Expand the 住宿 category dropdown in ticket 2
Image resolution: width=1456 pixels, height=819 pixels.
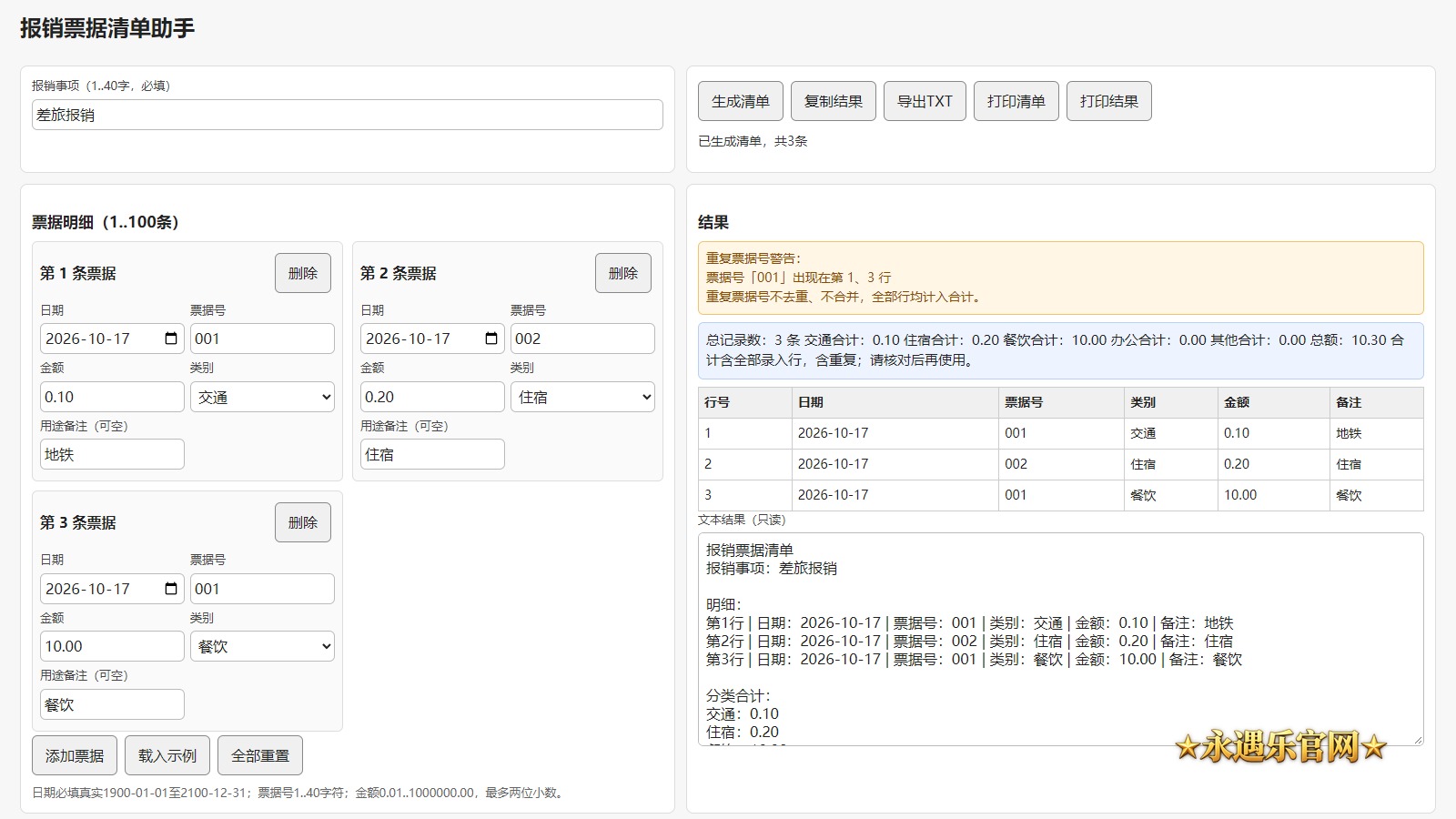[582, 397]
